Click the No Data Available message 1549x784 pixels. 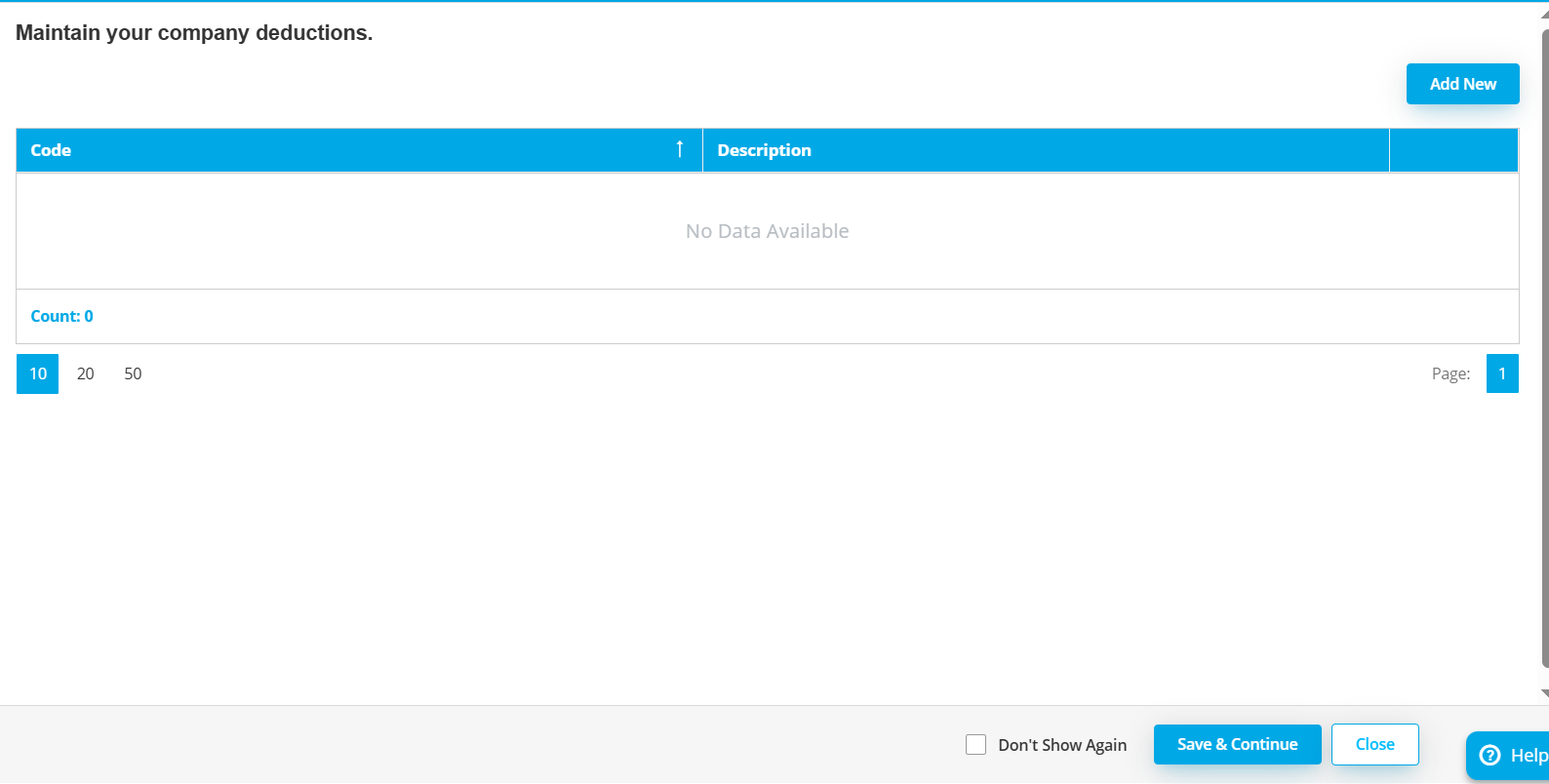(767, 231)
